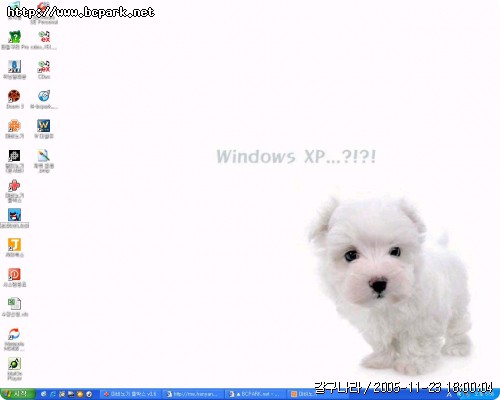Open the Excel .xls spreadsheet file
This screenshot has width=500, height=400.
[14, 304]
